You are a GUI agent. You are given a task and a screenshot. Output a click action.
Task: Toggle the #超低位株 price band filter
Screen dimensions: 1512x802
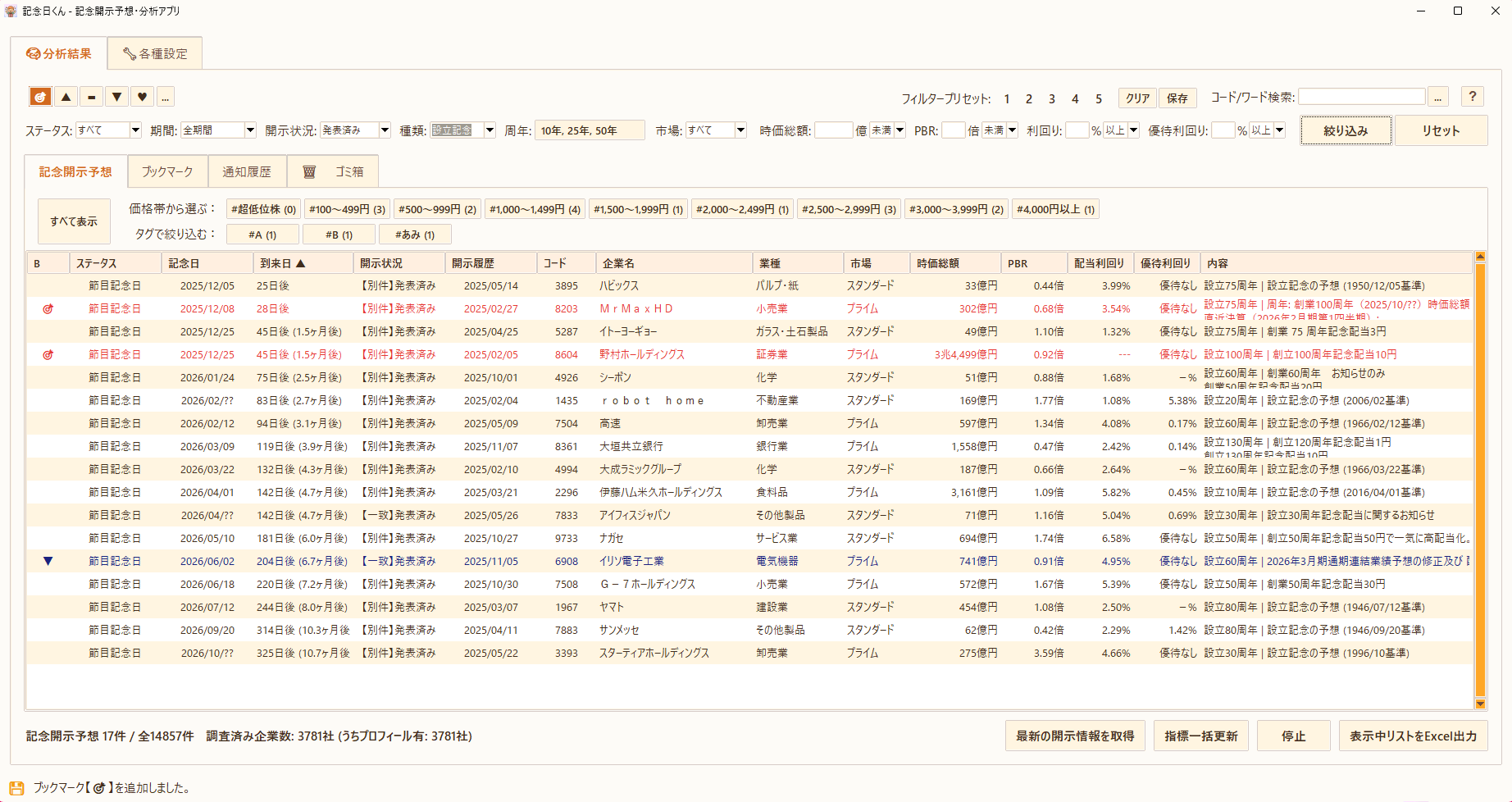tap(262, 209)
